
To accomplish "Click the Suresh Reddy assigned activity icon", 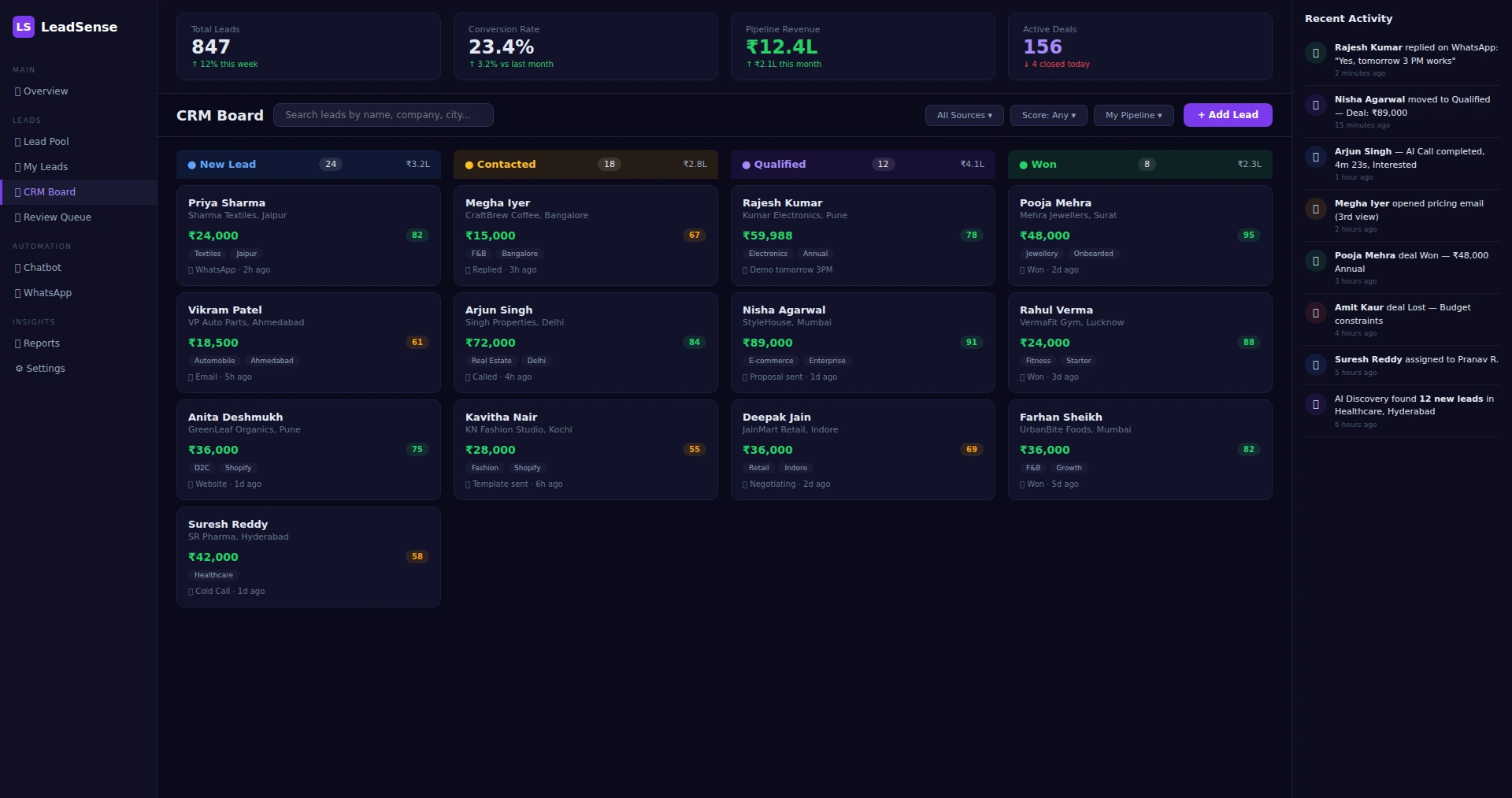I will pos(1315,365).
